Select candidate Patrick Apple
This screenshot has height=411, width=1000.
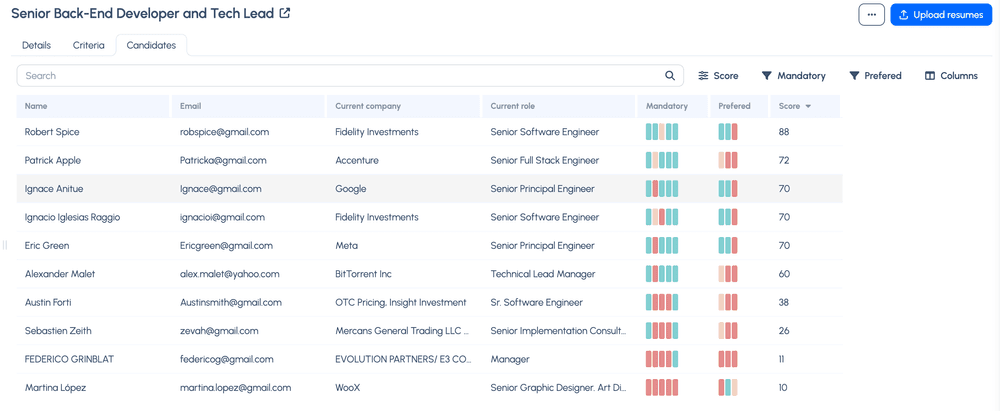tap(53, 160)
